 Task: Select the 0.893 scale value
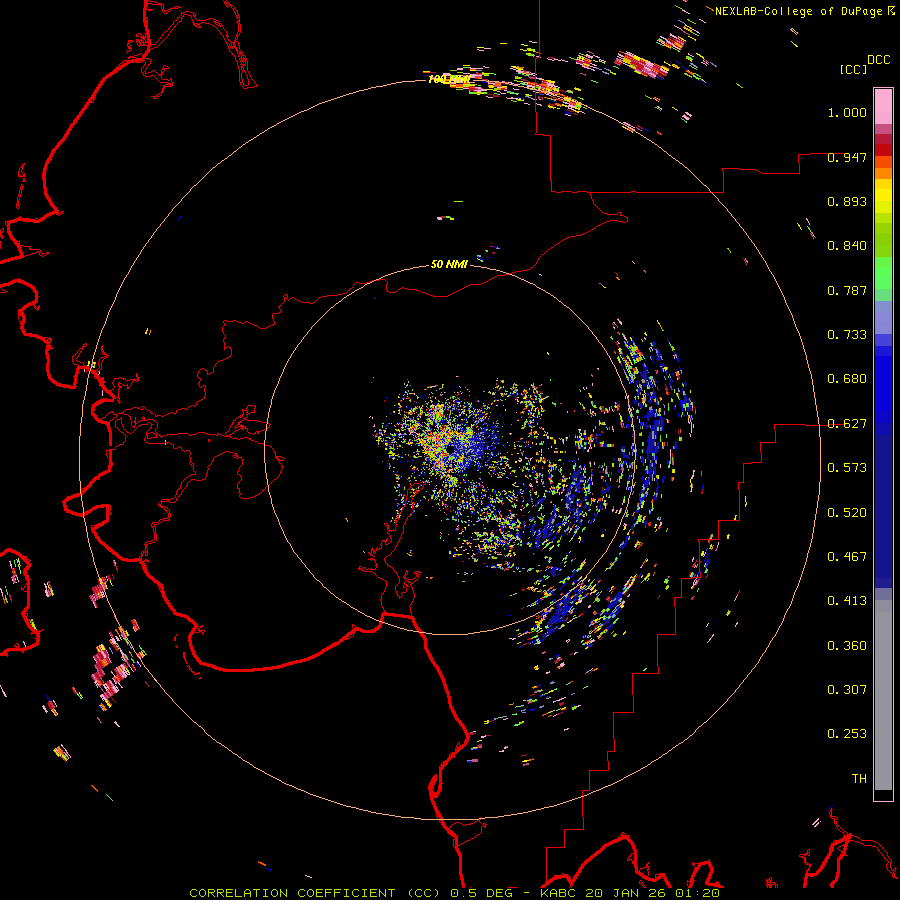[x=847, y=201]
